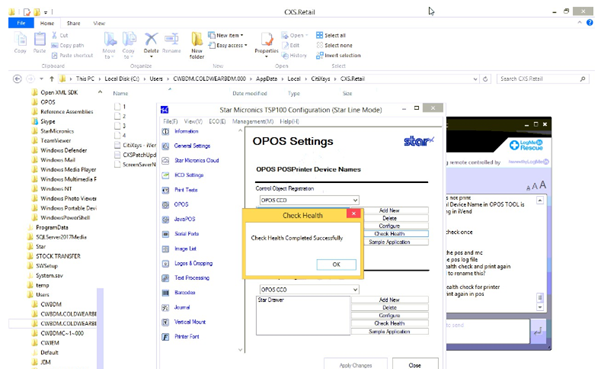Open Help(H) menu in Star configuration
Screen dimensions: 601x369
click(289, 121)
